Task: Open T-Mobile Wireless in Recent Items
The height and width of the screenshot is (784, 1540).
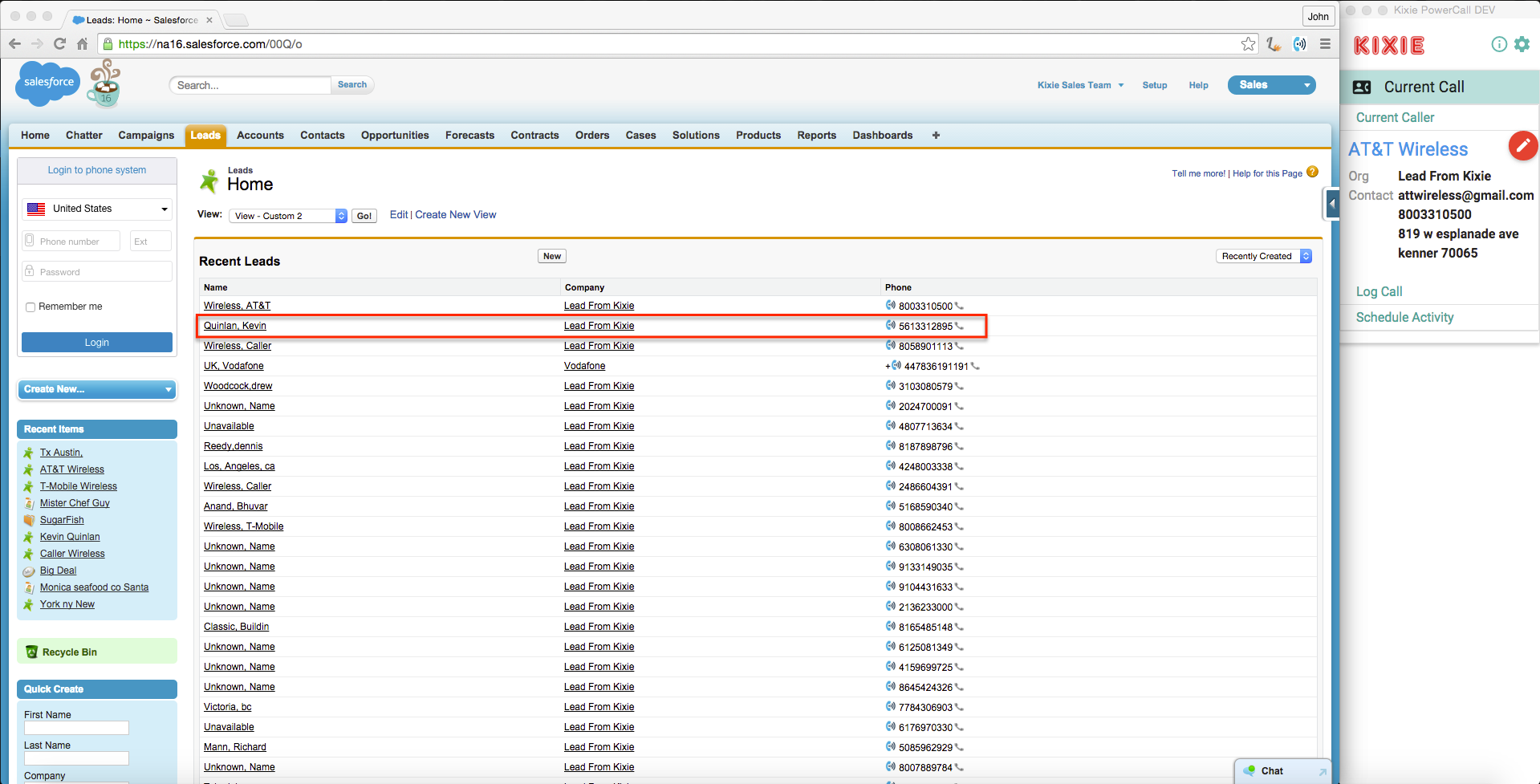Action: 79,486
